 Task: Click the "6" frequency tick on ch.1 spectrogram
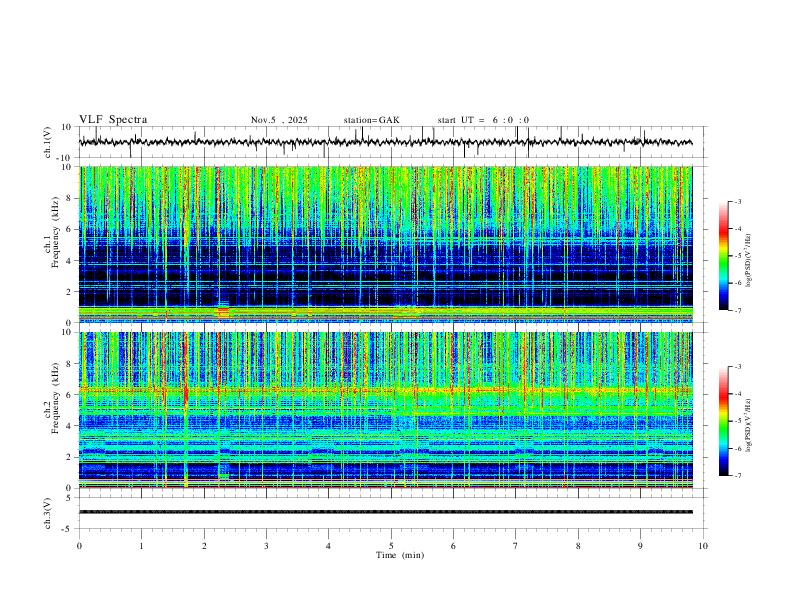tap(70, 229)
